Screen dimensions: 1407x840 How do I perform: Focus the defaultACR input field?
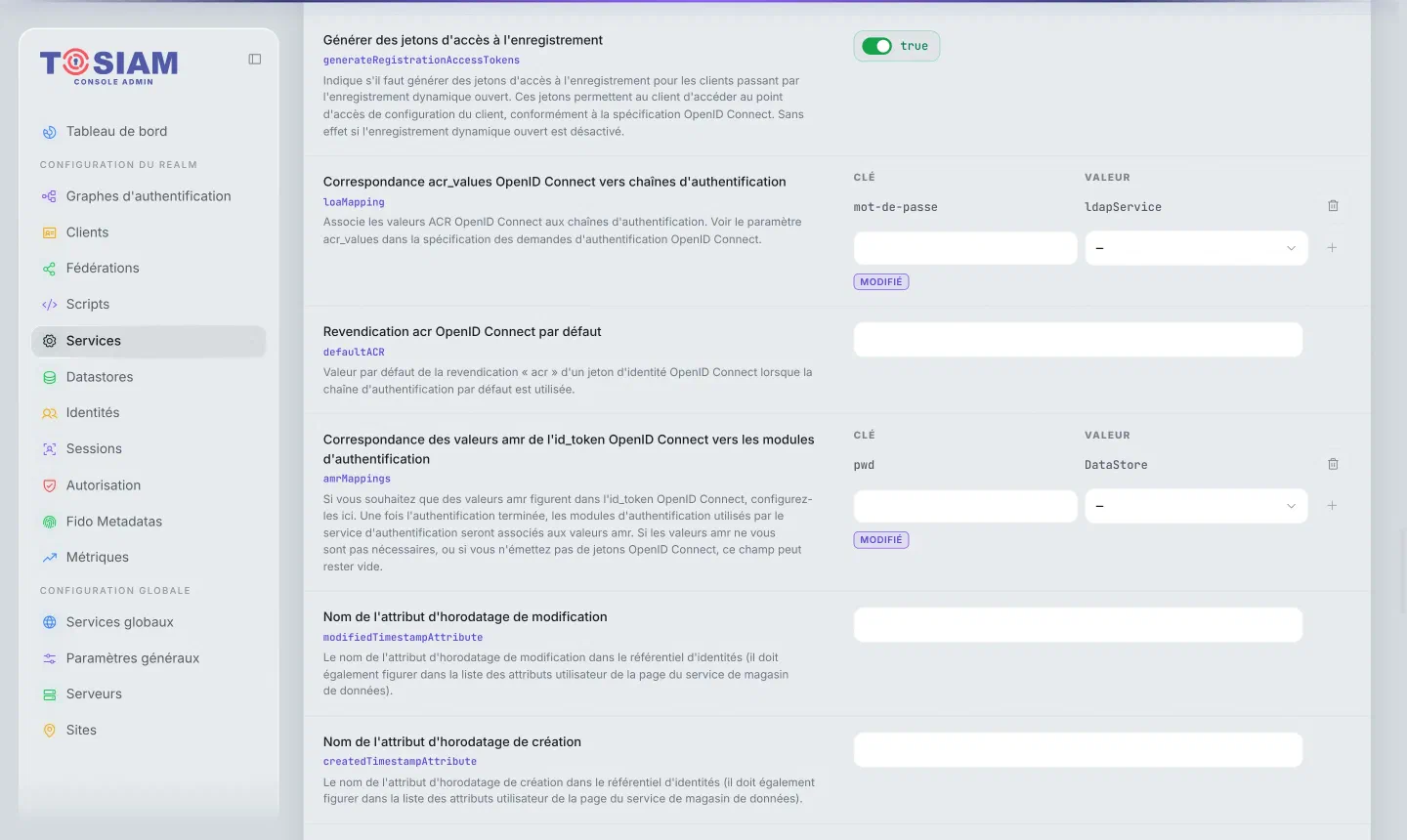[1078, 340]
